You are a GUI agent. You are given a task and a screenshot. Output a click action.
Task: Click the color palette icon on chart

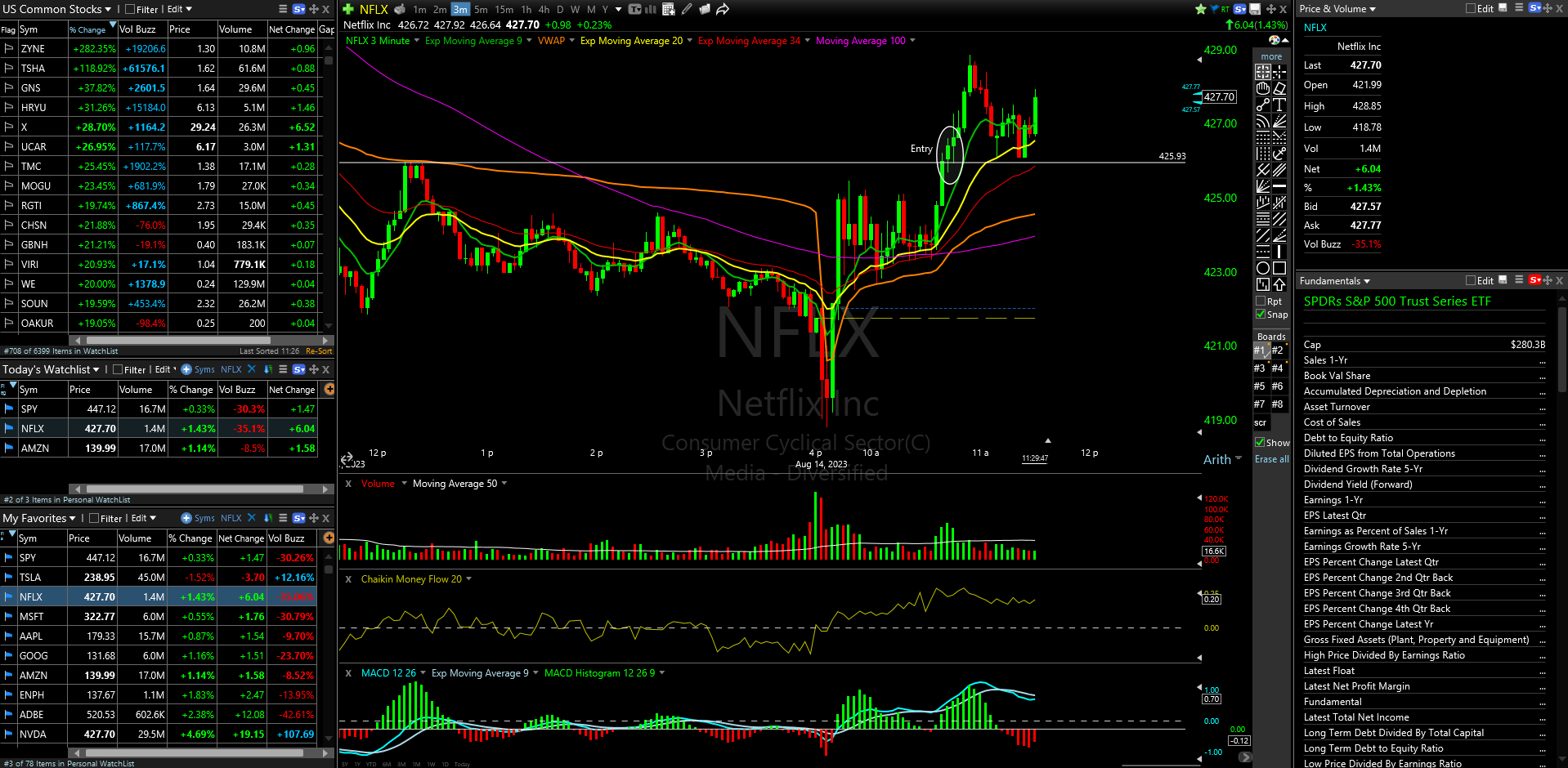(x=1274, y=40)
